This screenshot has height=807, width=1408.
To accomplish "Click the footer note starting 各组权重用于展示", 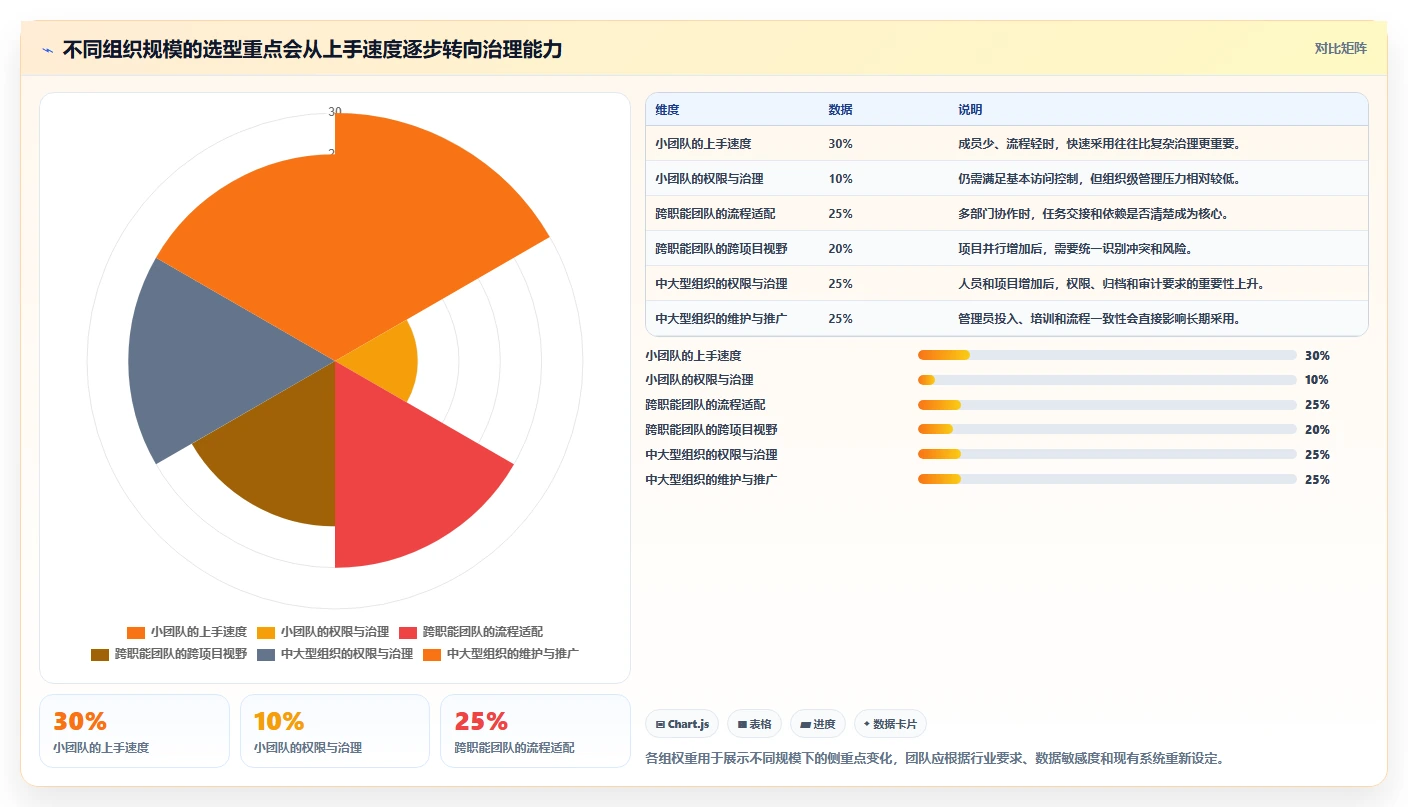I will (x=935, y=758).
